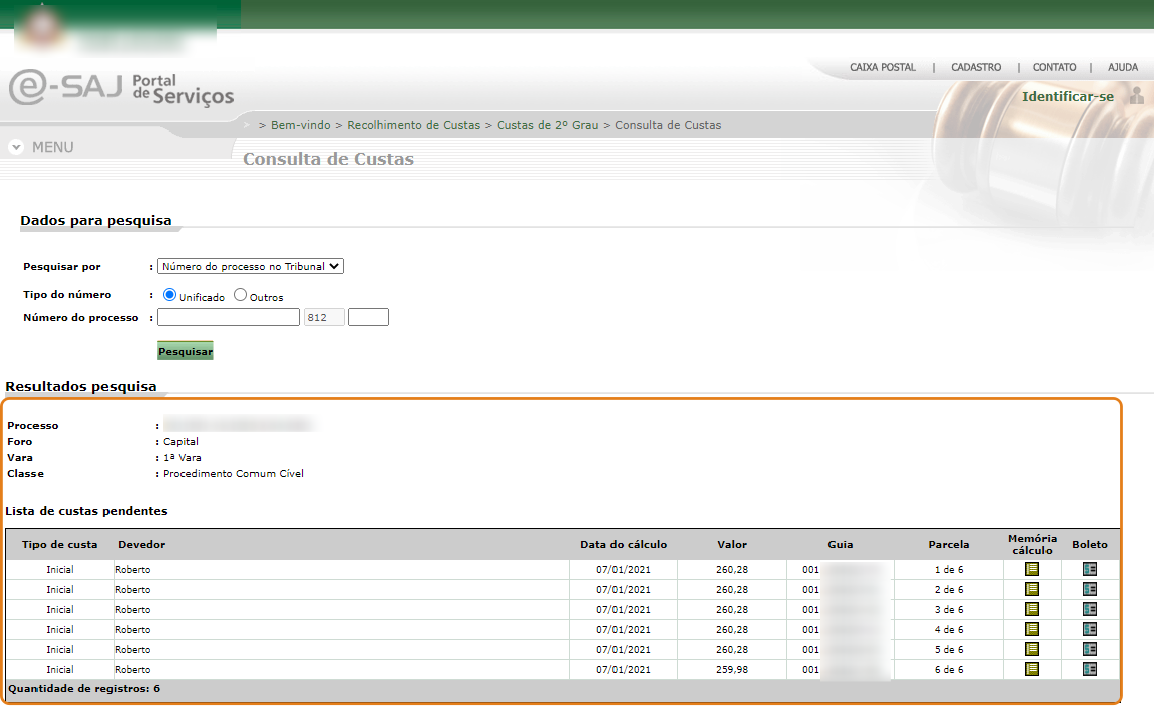Click the user icon beside Identificar-se
The width and height of the screenshot is (1154, 717).
point(1136,96)
